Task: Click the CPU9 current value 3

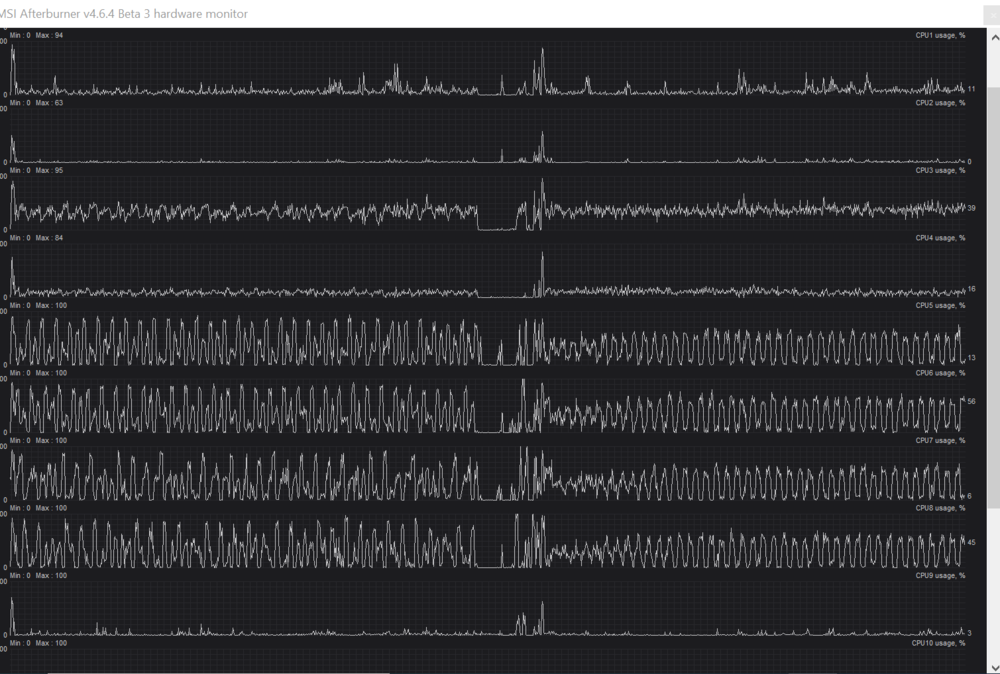Action: tap(969, 633)
